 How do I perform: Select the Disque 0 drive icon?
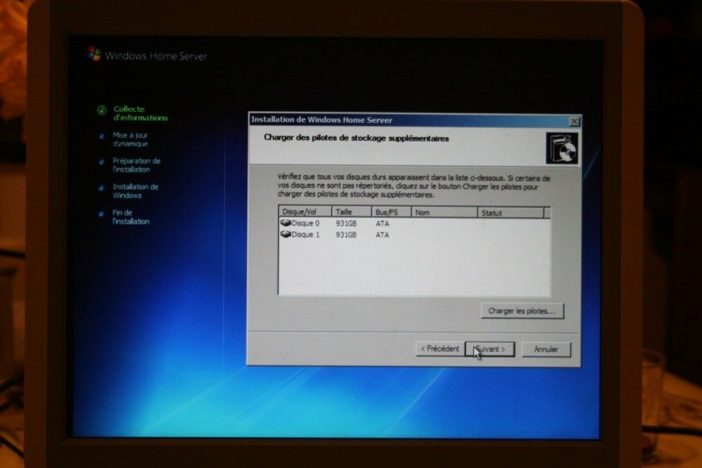[x=286, y=223]
